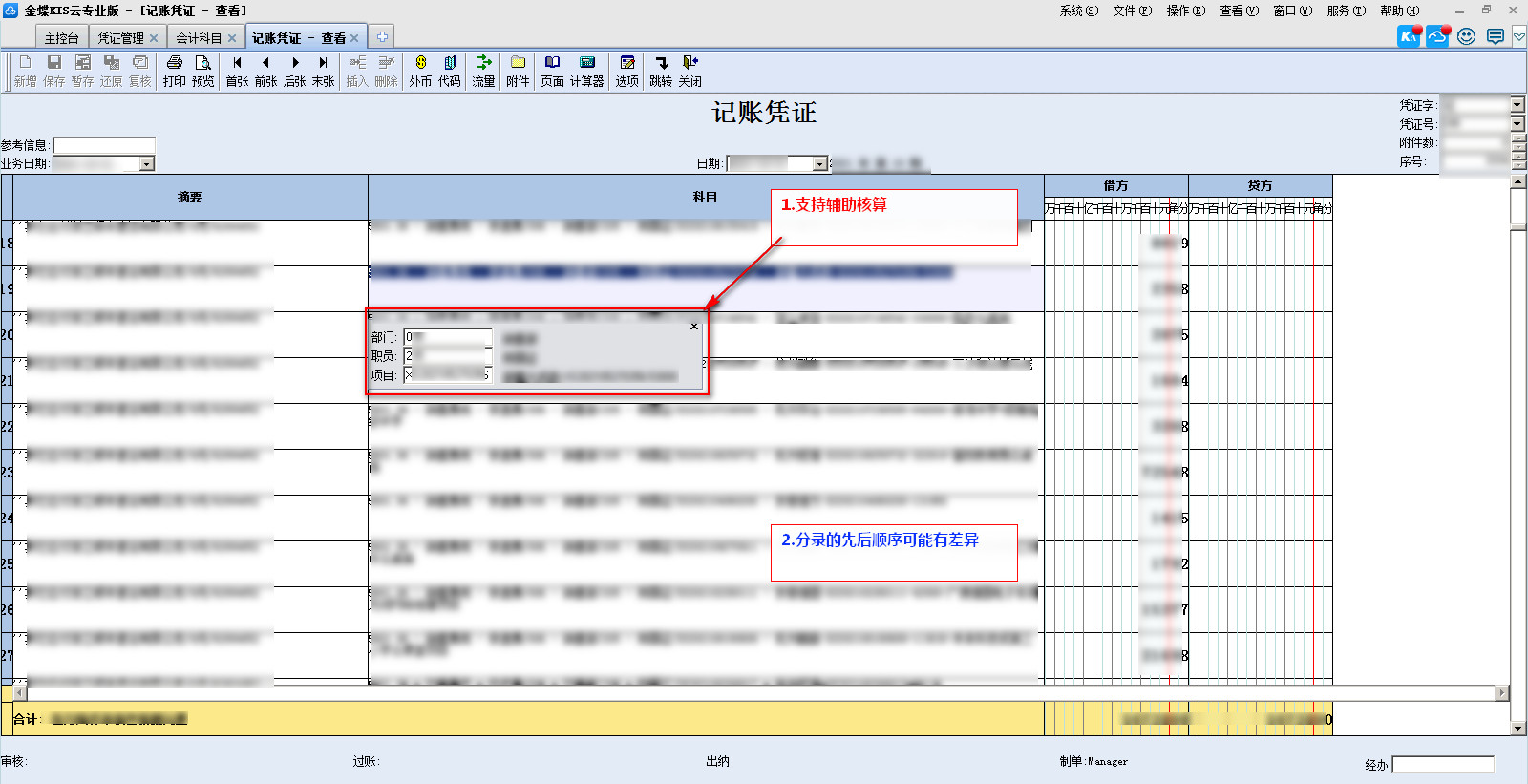Open the 日期 date dropdown
The width and height of the screenshot is (1528, 784).
819,164
